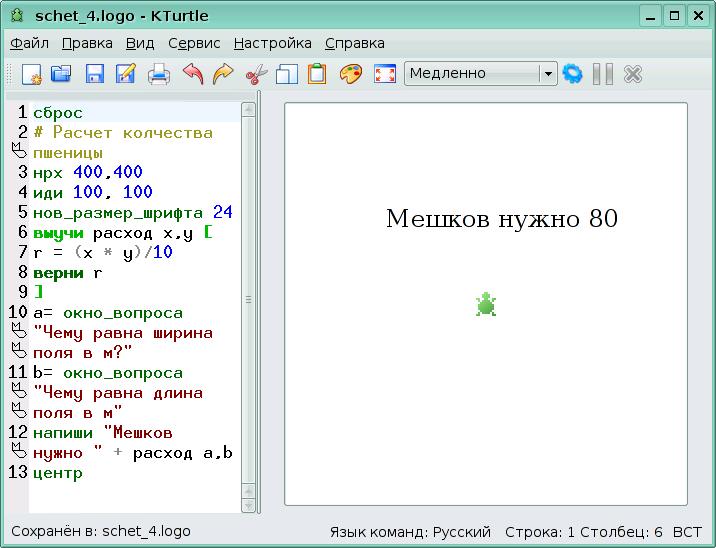Open the Файл menu
Viewport: 716px width, 548px height.
click(x=29, y=43)
